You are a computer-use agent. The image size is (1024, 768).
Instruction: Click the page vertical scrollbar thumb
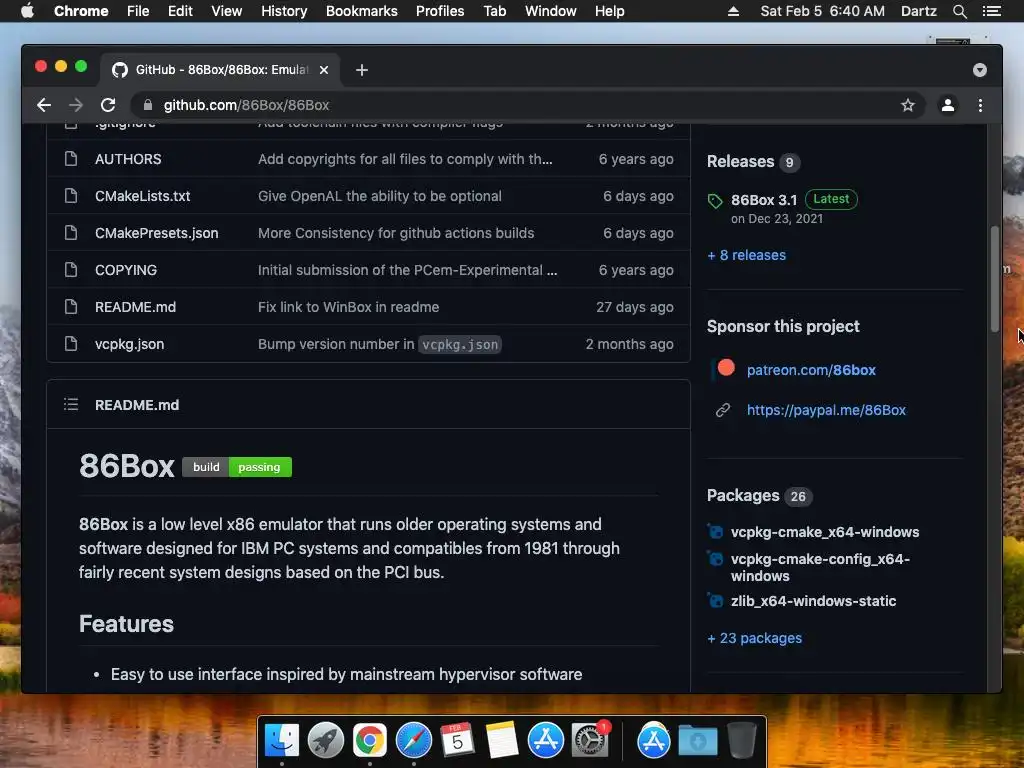995,280
